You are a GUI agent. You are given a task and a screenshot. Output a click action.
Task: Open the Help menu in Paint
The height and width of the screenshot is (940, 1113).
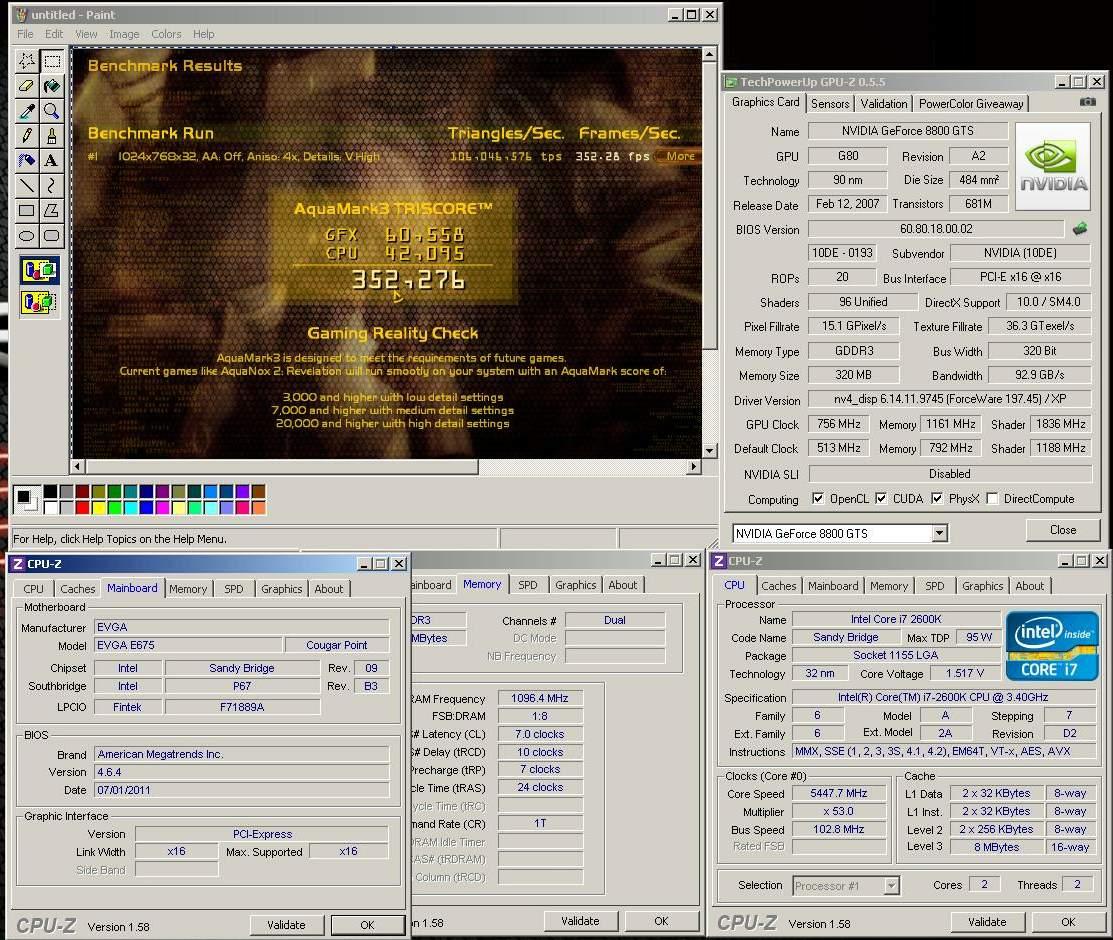203,34
